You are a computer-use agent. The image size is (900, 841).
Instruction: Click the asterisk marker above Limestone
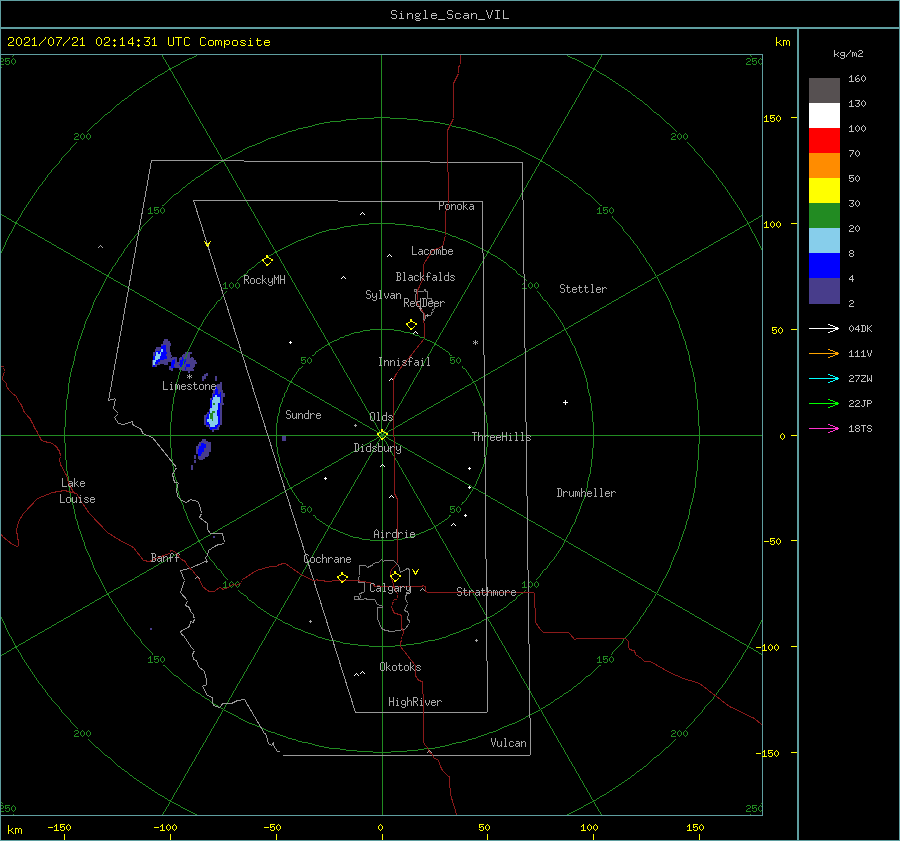[x=189, y=377]
